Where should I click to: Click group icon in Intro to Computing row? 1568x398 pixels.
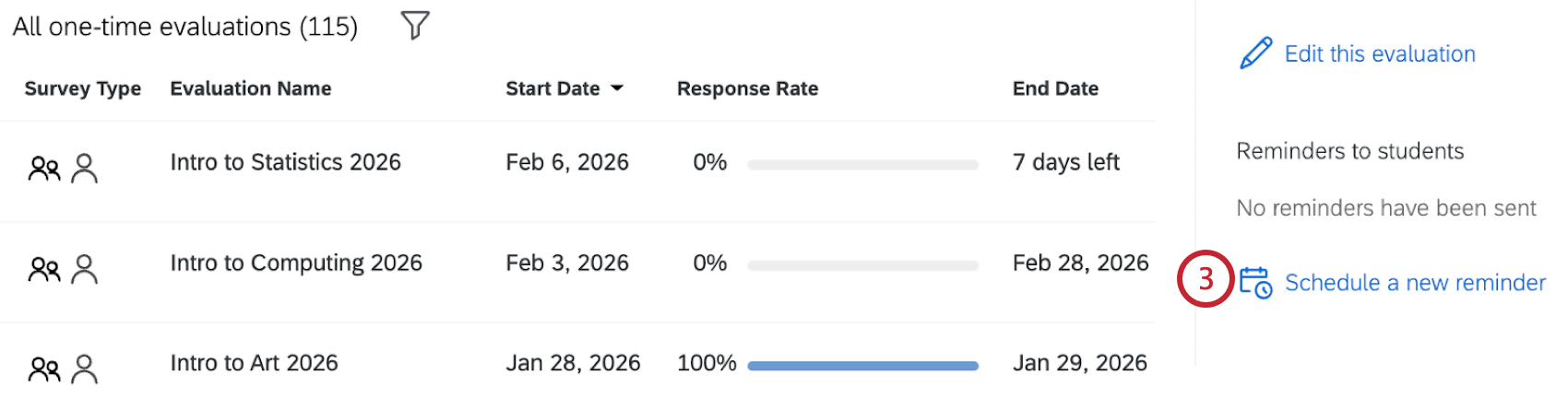tap(44, 269)
